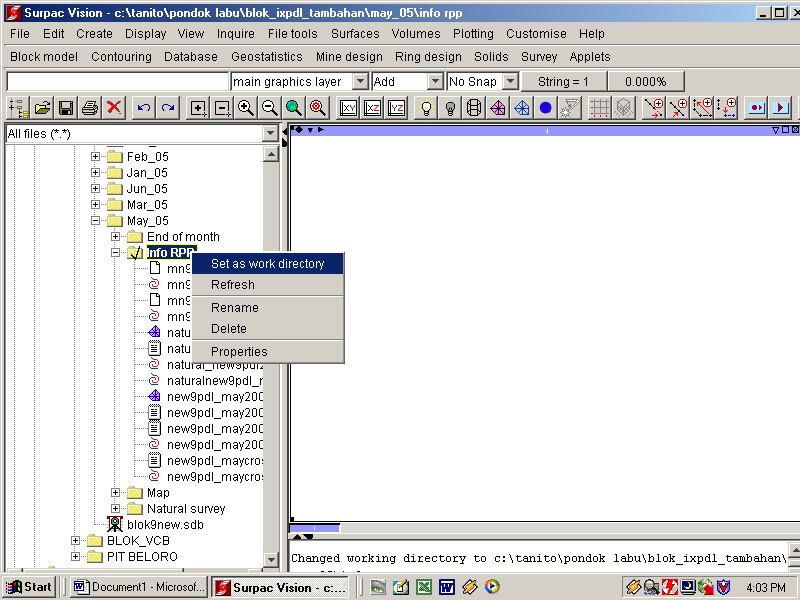Screen dimensions: 800x600
Task: Select the XY plane view icon
Action: [347, 108]
